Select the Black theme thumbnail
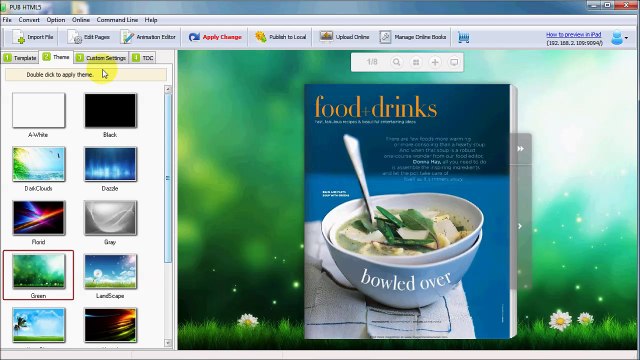The width and height of the screenshot is (640, 360). 110,110
